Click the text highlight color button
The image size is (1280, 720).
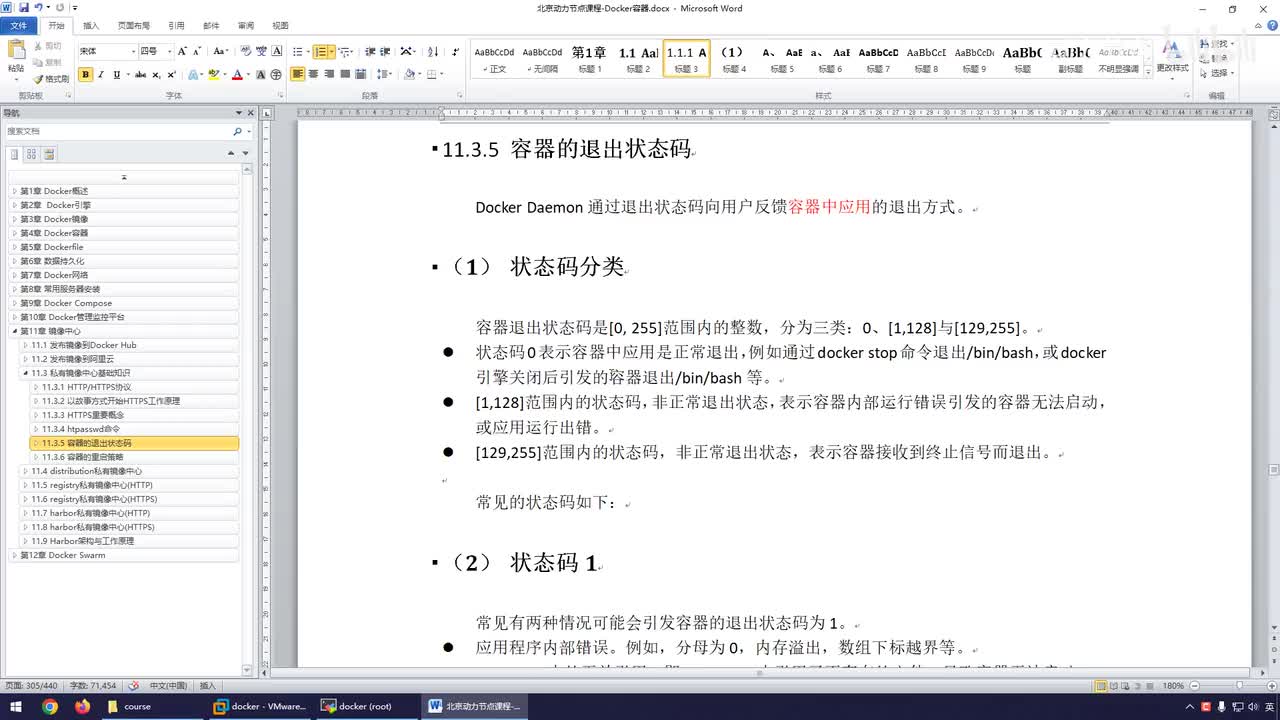[x=213, y=75]
